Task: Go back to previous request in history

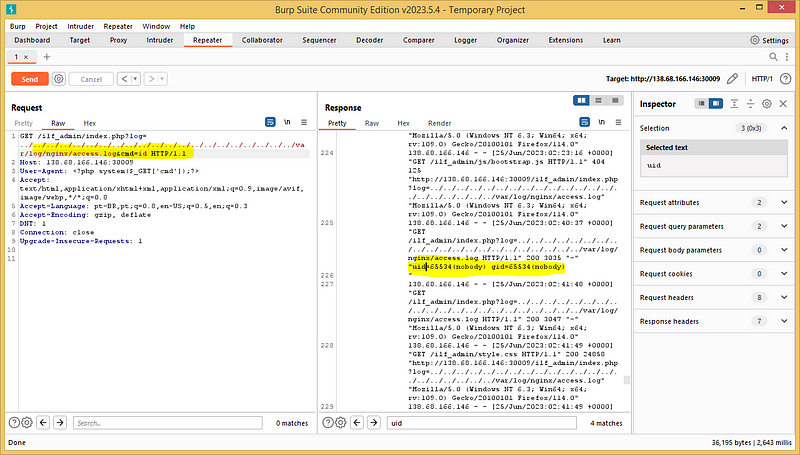Action: [124, 79]
